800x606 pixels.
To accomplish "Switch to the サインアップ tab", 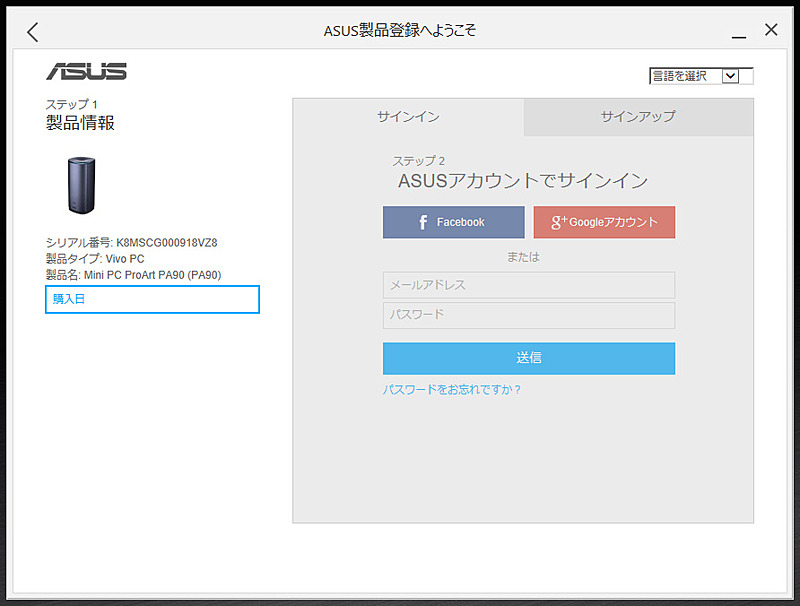I will [x=637, y=117].
